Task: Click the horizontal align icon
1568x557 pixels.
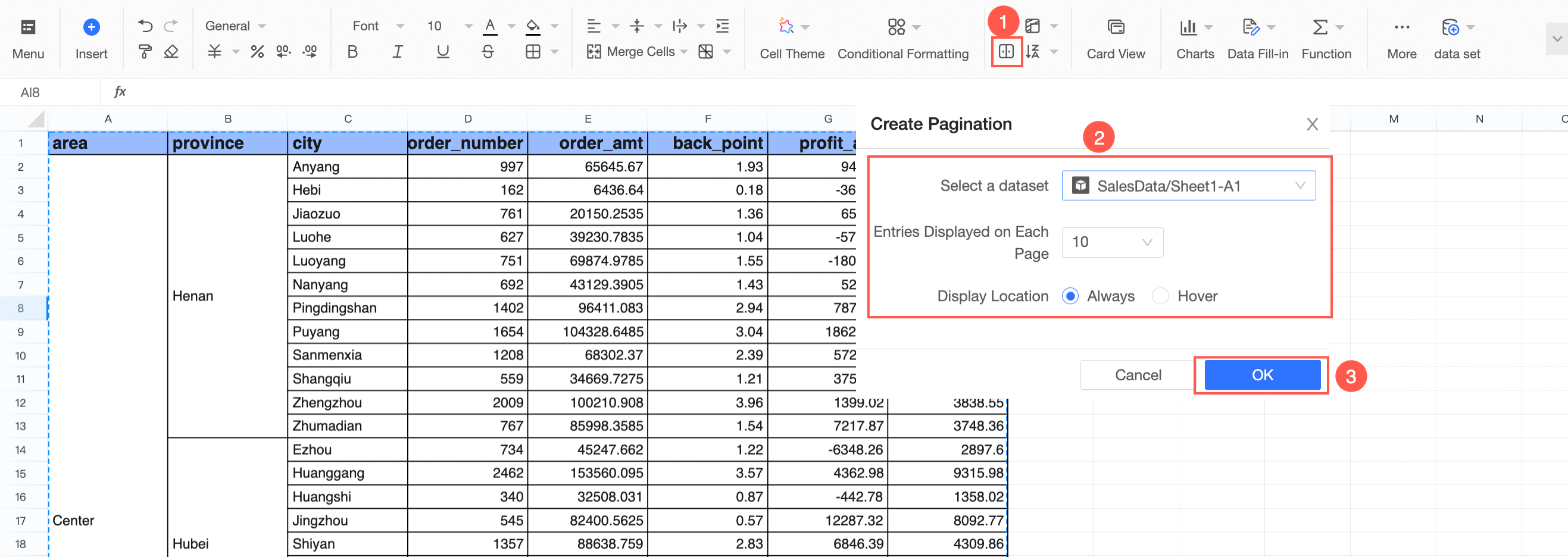Action: coord(594,26)
